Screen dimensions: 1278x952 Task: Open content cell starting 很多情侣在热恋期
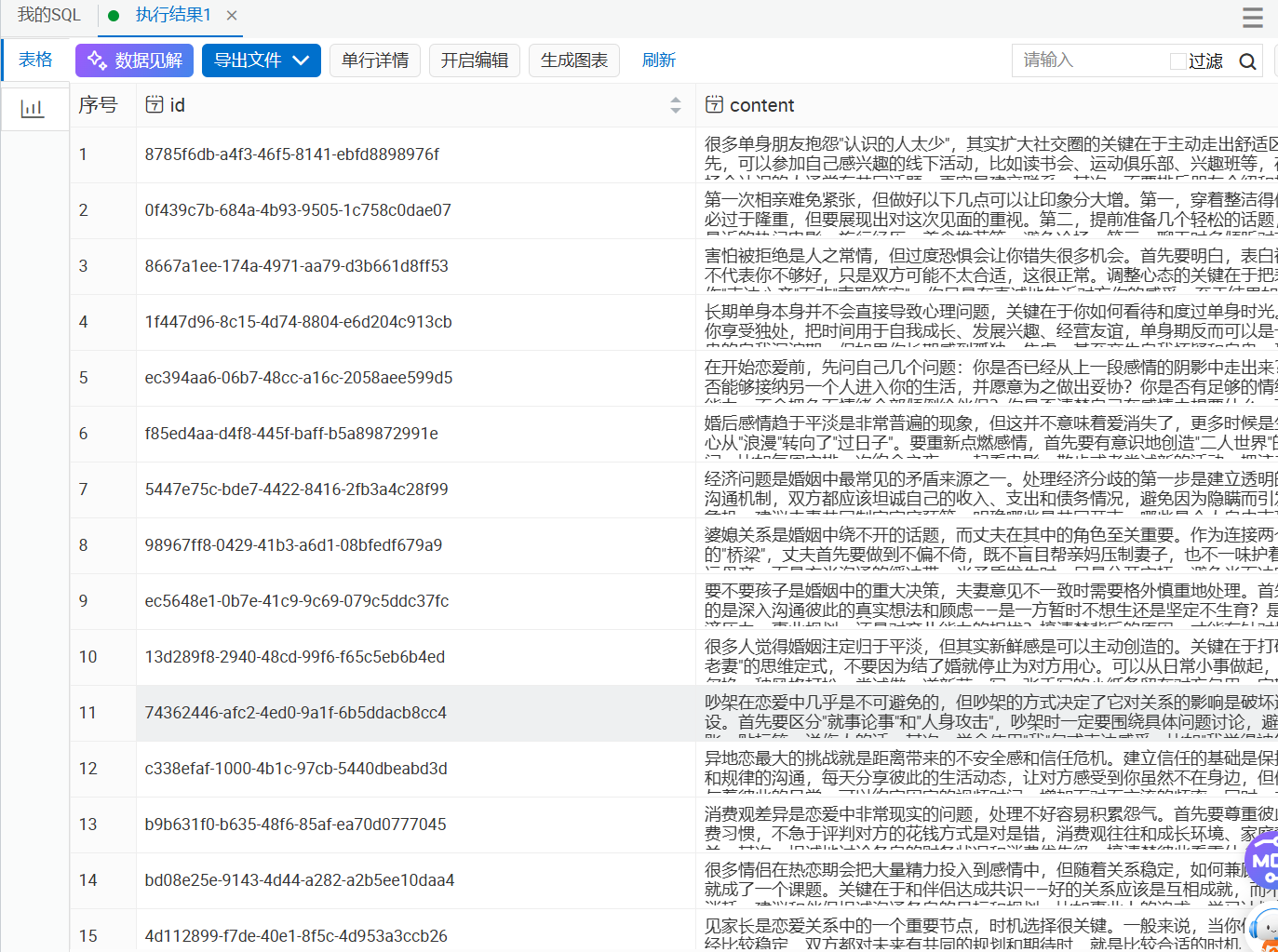987,880
